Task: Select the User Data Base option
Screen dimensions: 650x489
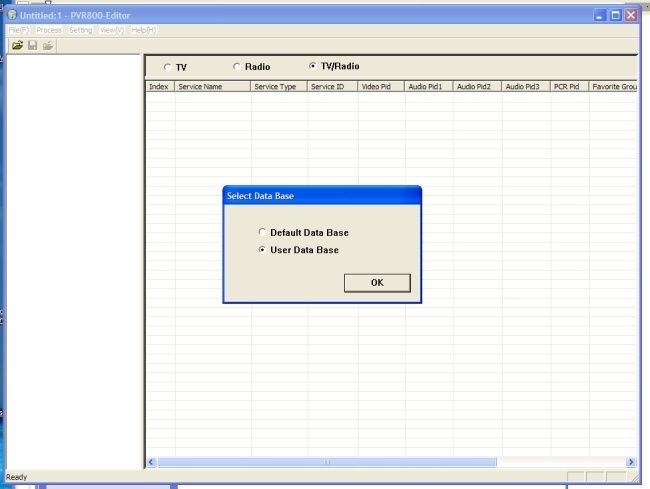Action: tap(263, 250)
